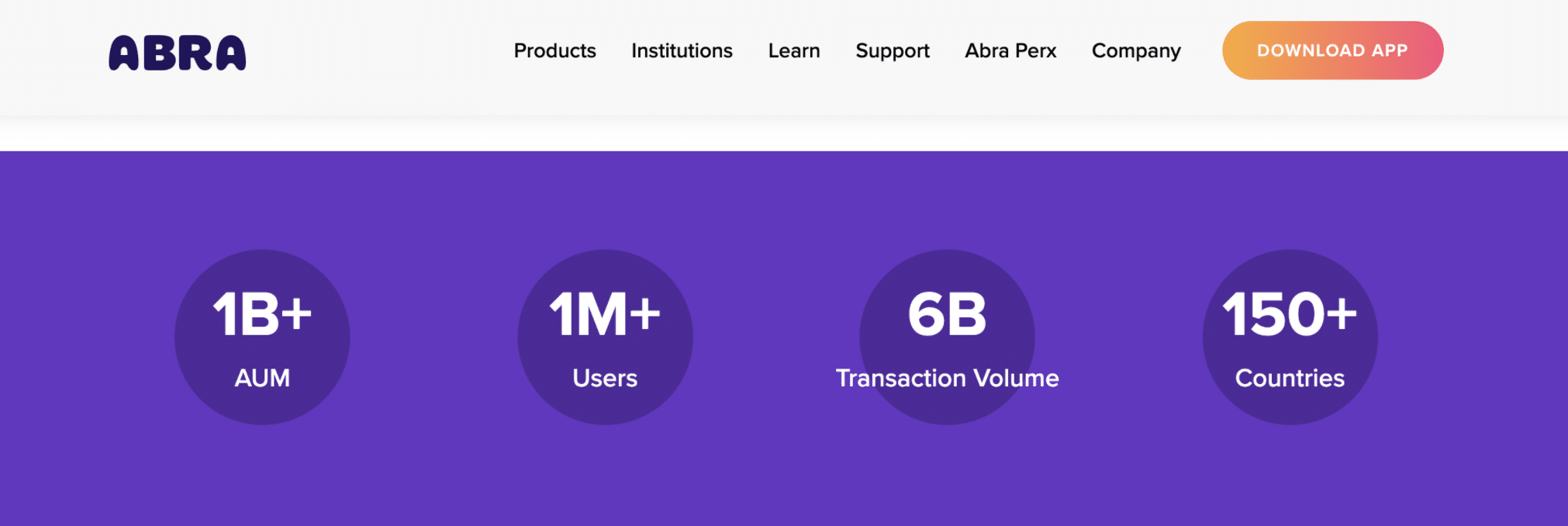Click the 'Transaction Volume' label text
The height and width of the screenshot is (526, 1568).
coord(947,378)
